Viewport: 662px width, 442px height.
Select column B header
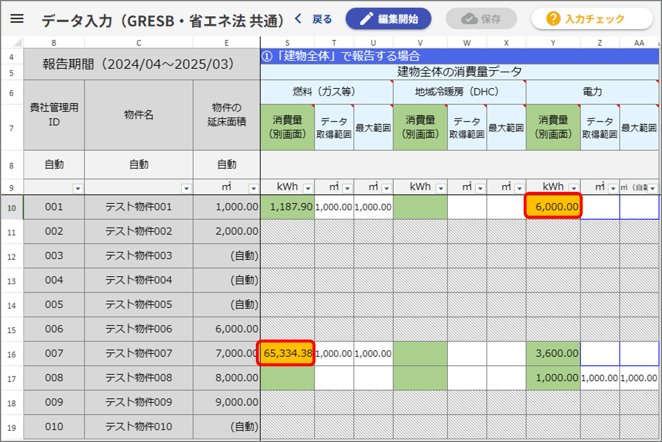(x=54, y=43)
